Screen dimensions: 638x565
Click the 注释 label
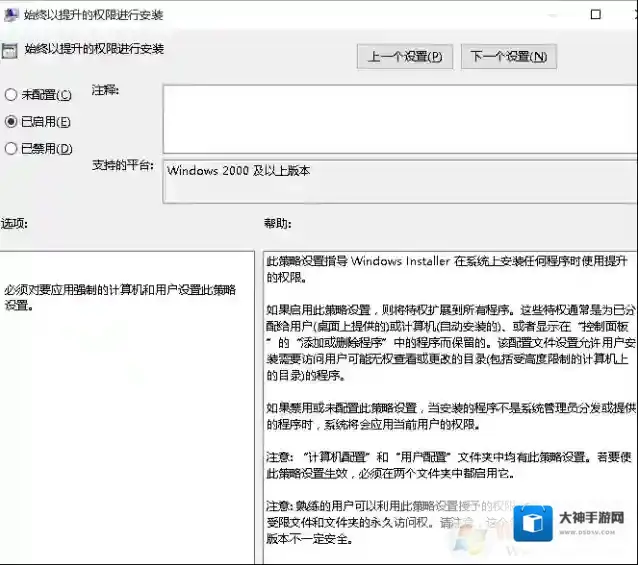pyautogui.click(x=105, y=90)
